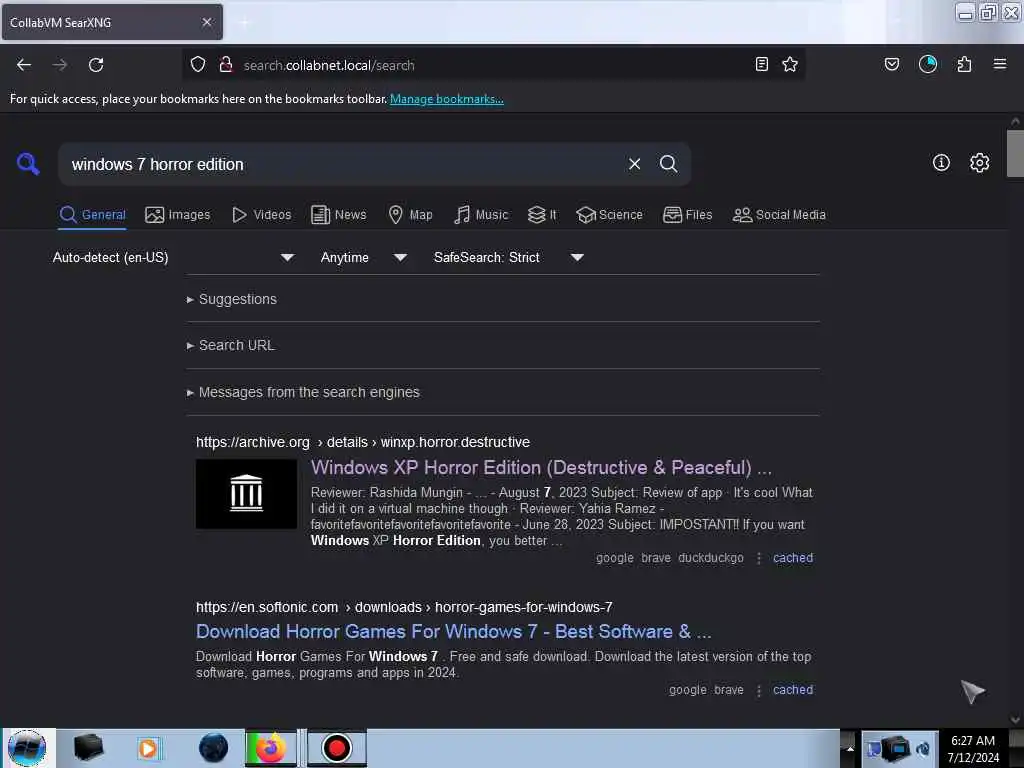
Task: Close the CollabVM SearXNG tab
Action: click(207, 22)
